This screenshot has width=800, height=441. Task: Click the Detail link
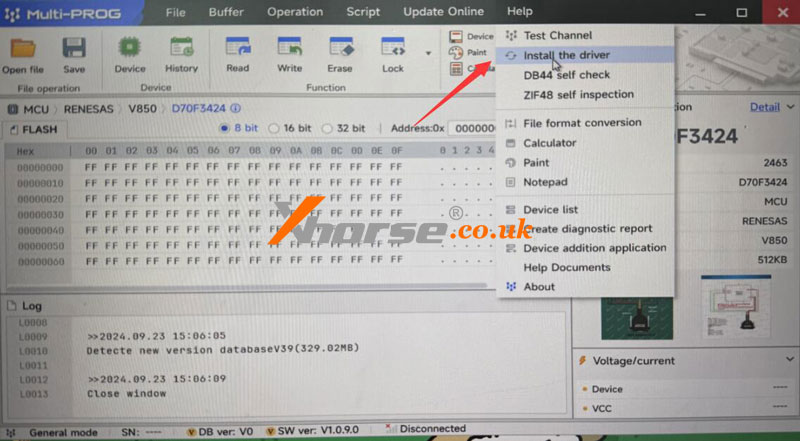(x=764, y=107)
